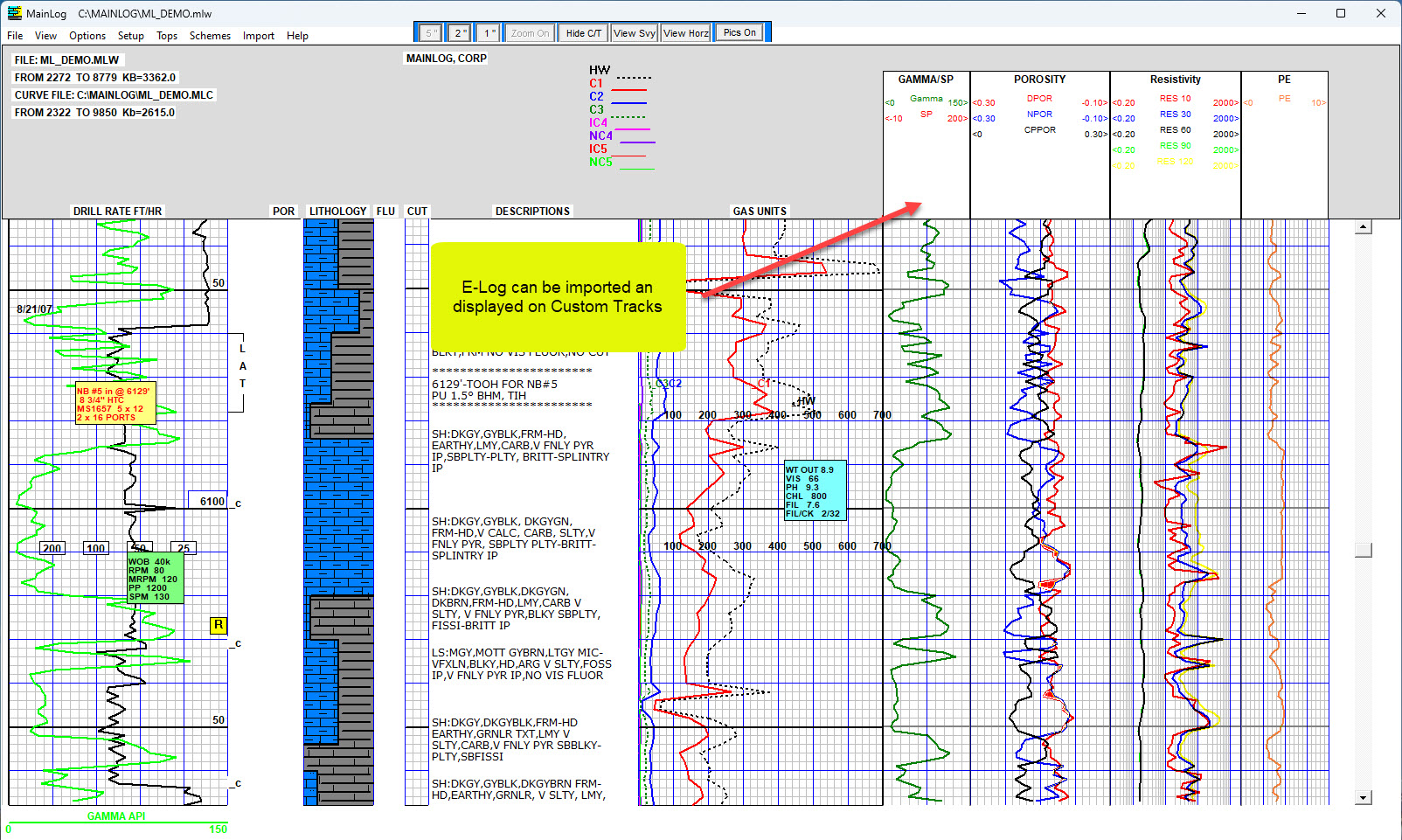The image size is (1402, 840).
Task: Click the WOB 40k drilling parameters box
Action: 155,579
